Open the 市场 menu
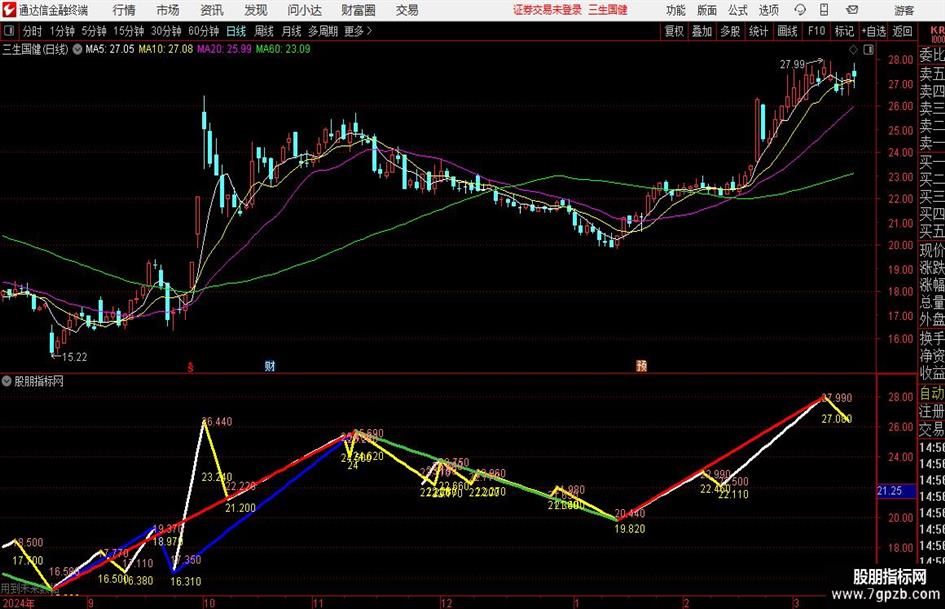 click(x=168, y=10)
